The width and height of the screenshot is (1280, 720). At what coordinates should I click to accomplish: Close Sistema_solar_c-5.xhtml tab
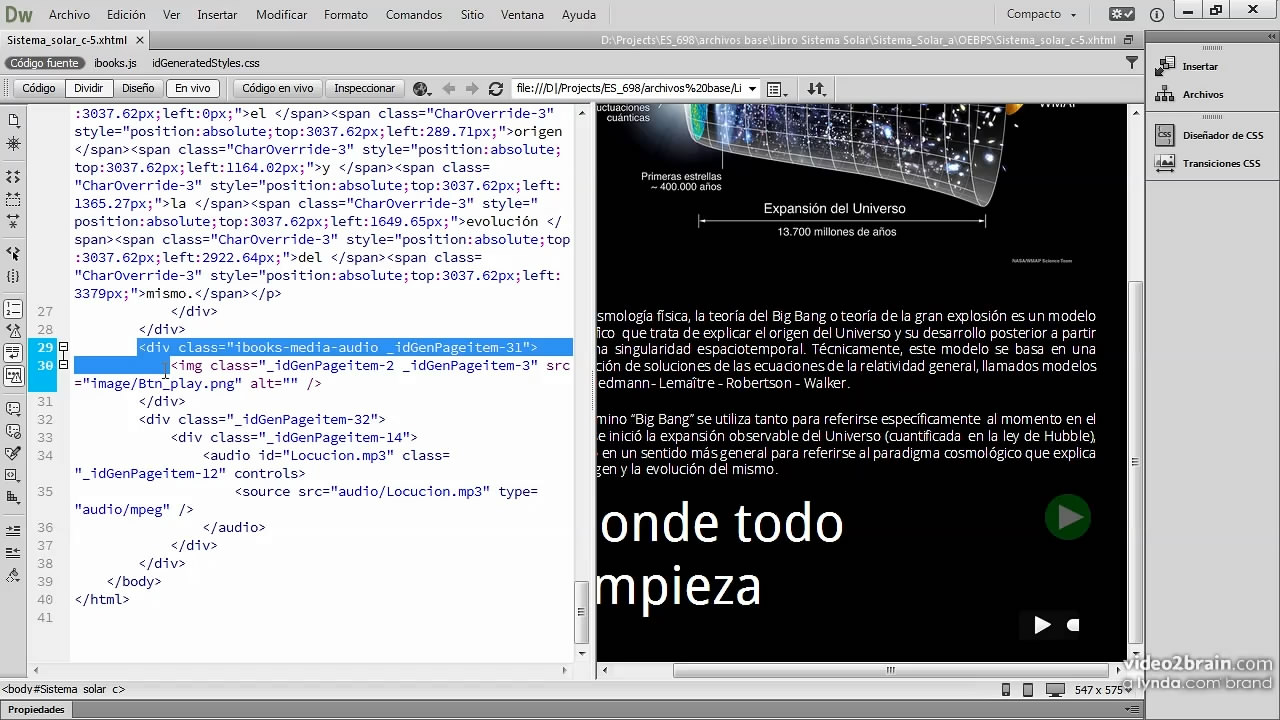[141, 41]
